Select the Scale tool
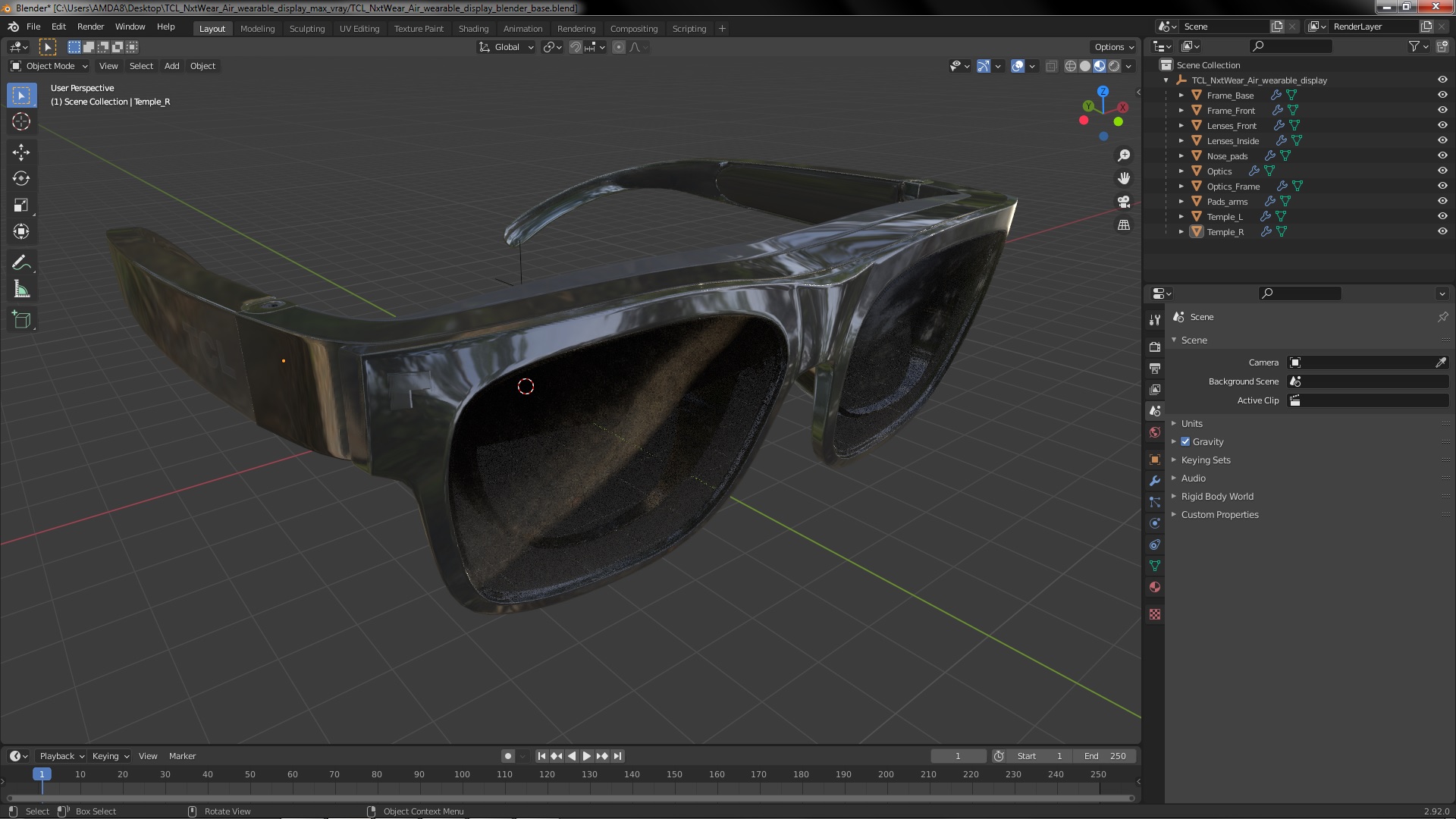Viewport: 1456px width, 819px height. [21, 206]
